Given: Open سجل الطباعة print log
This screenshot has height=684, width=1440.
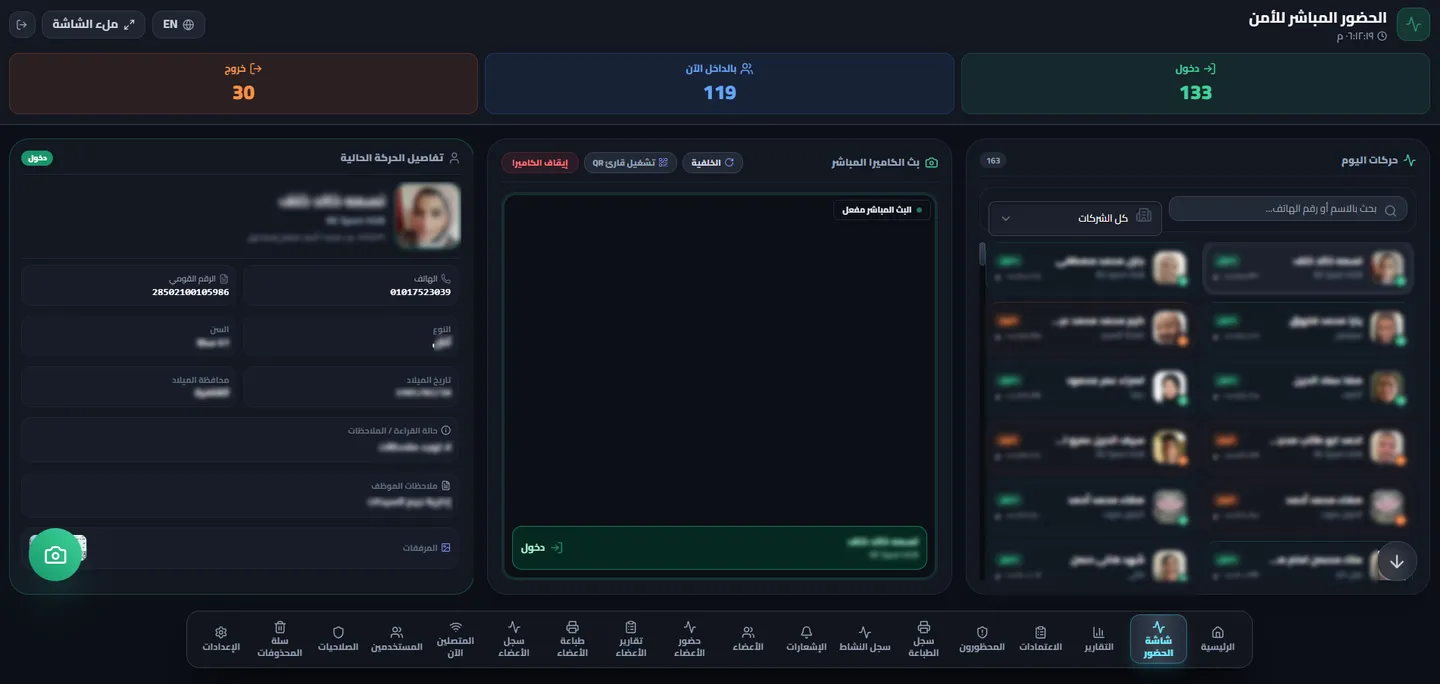Looking at the screenshot, I should tap(923, 639).
